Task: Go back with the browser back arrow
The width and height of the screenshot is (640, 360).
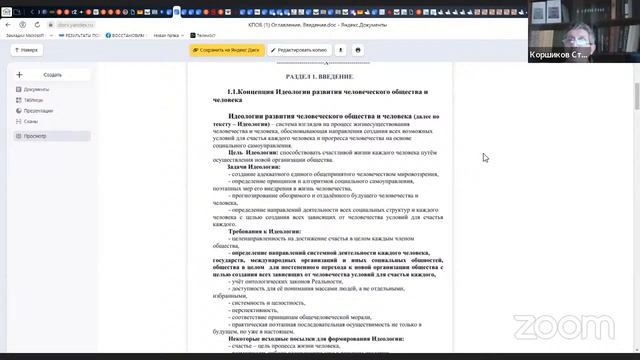Action: pos(8,25)
